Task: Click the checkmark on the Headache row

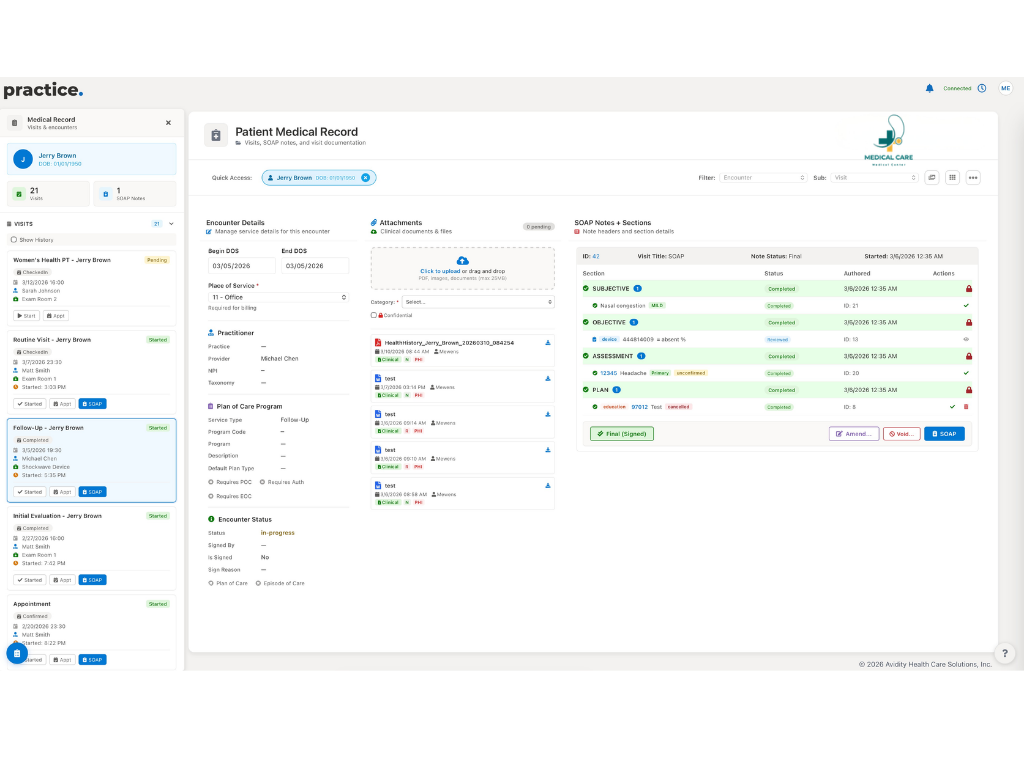Action: 966,373
